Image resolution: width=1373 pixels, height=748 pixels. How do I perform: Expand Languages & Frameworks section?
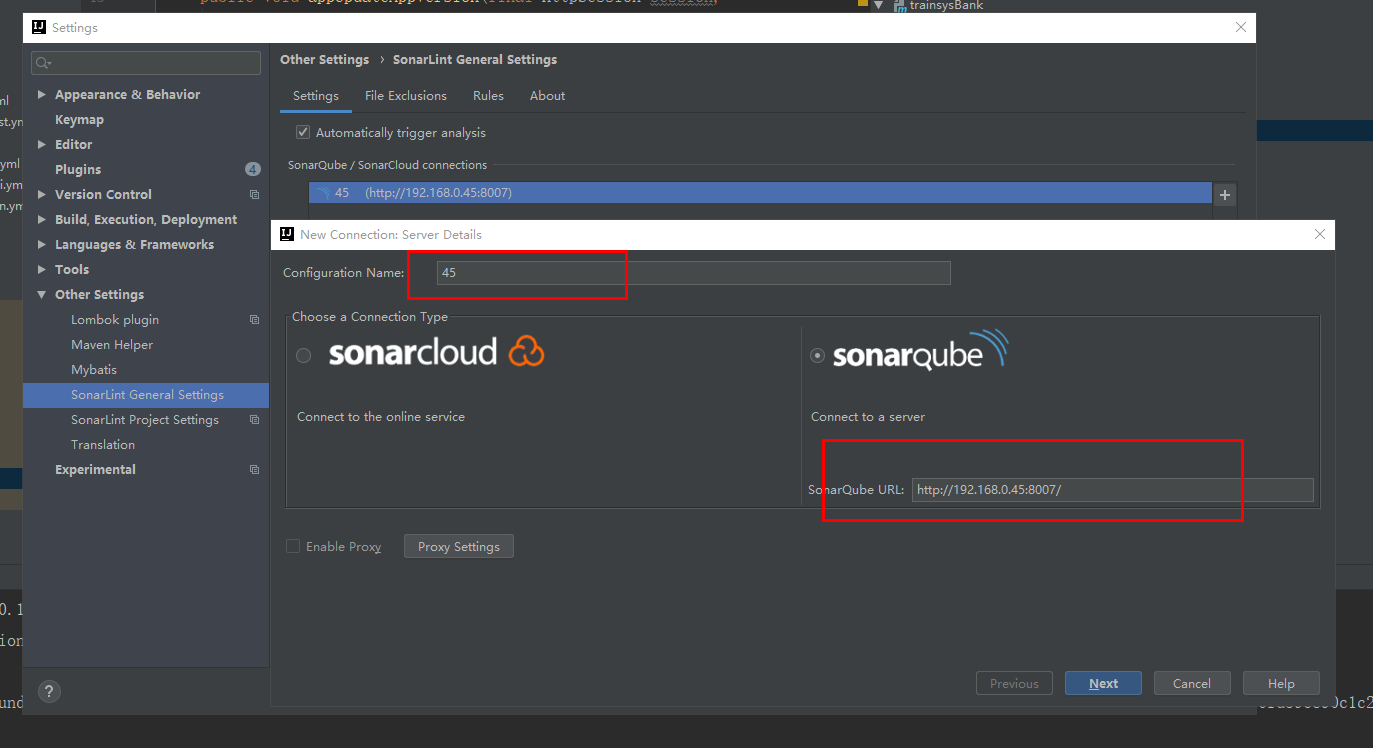[42, 245]
